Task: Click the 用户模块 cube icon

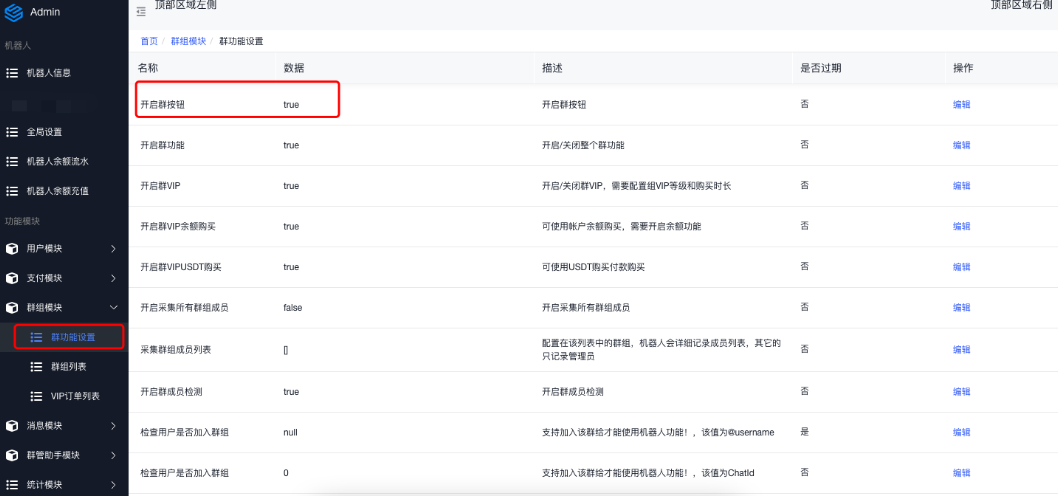Action: pyautogui.click(x=12, y=248)
